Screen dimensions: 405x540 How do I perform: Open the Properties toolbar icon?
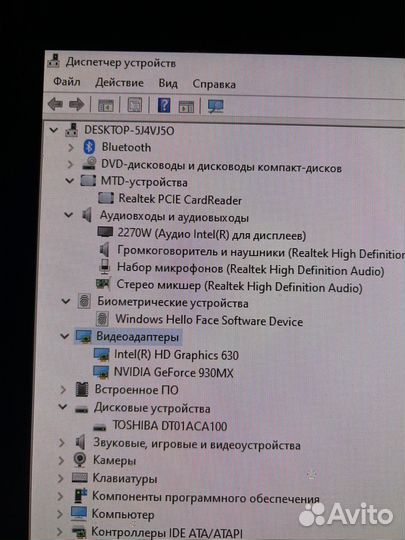pos(135,105)
